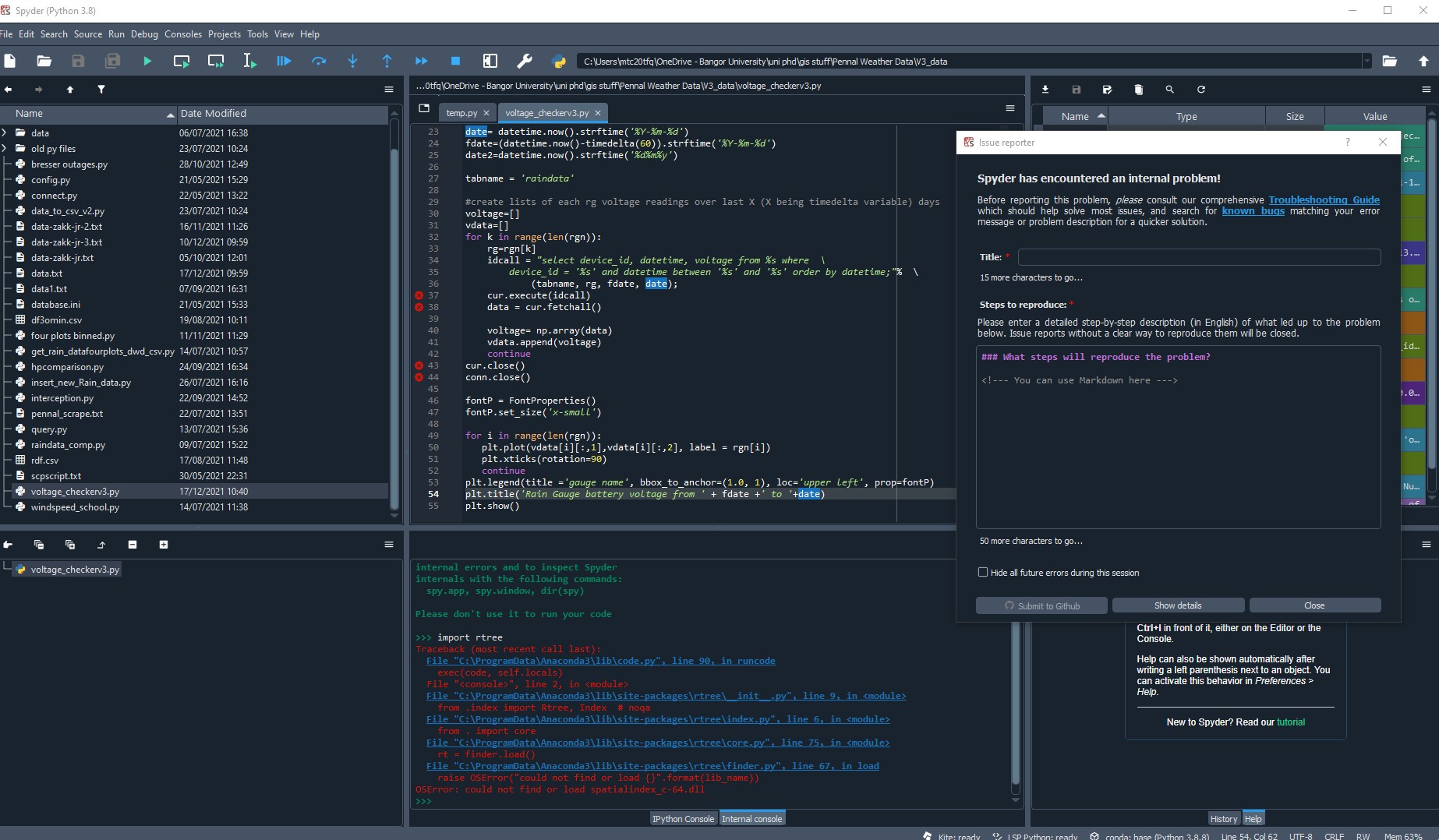Run the current cell icon
The image size is (1439, 840).
click(x=181, y=61)
